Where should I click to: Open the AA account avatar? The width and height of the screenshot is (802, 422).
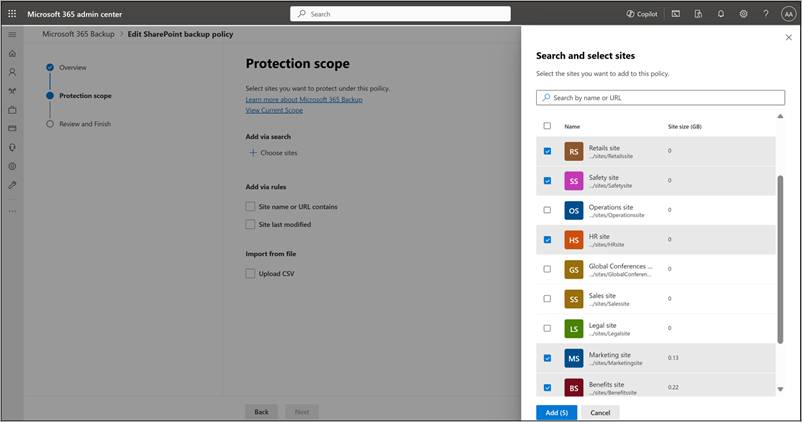click(x=788, y=14)
